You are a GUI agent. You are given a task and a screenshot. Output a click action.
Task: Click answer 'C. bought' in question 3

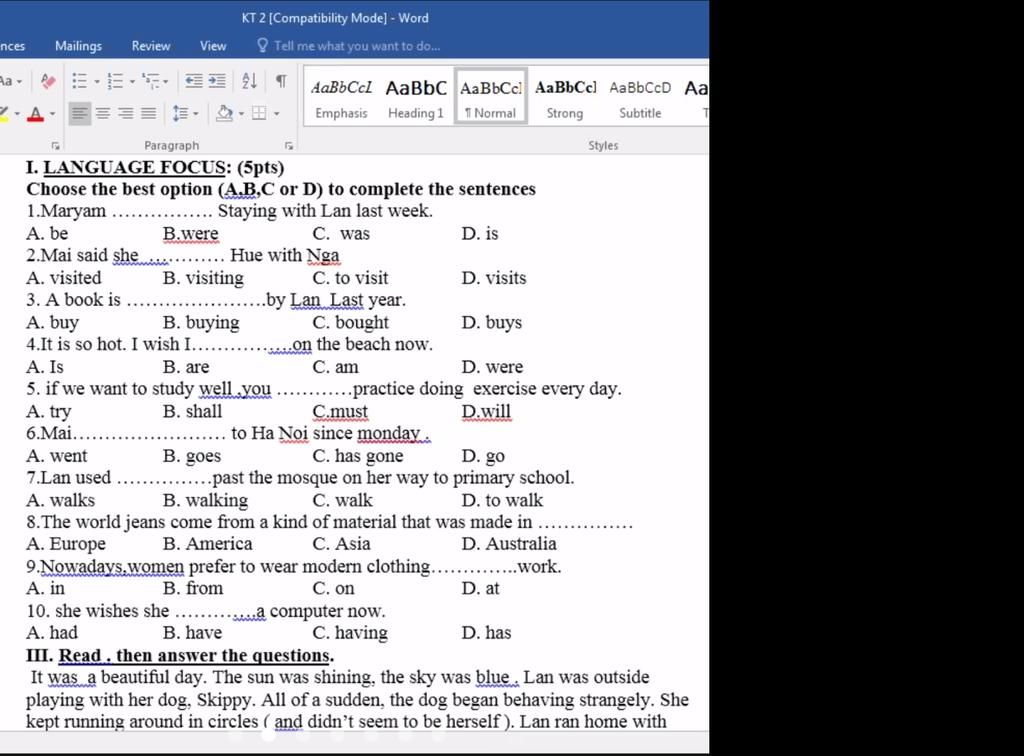tap(351, 323)
